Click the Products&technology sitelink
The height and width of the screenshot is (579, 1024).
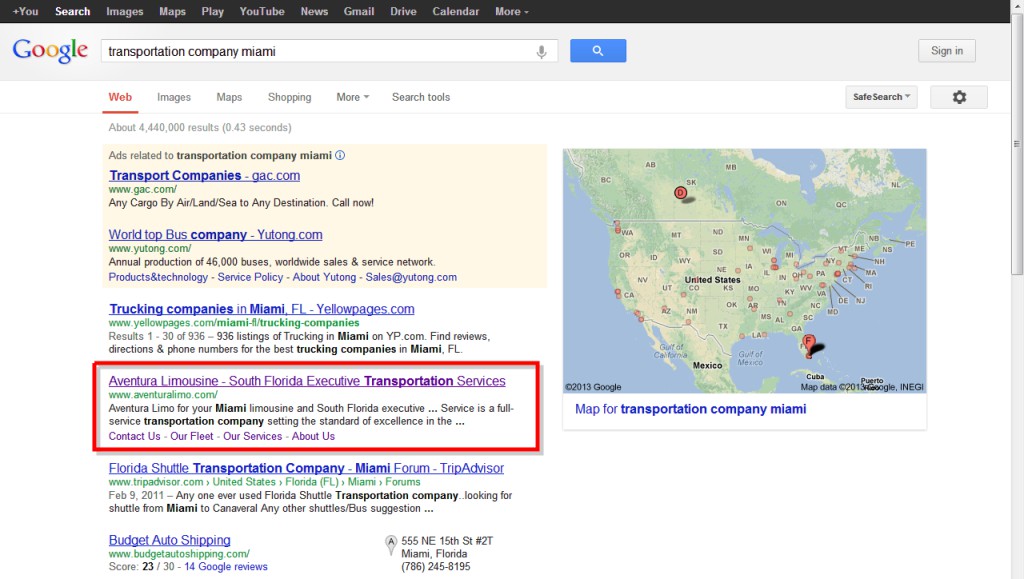pyautogui.click(x=158, y=277)
